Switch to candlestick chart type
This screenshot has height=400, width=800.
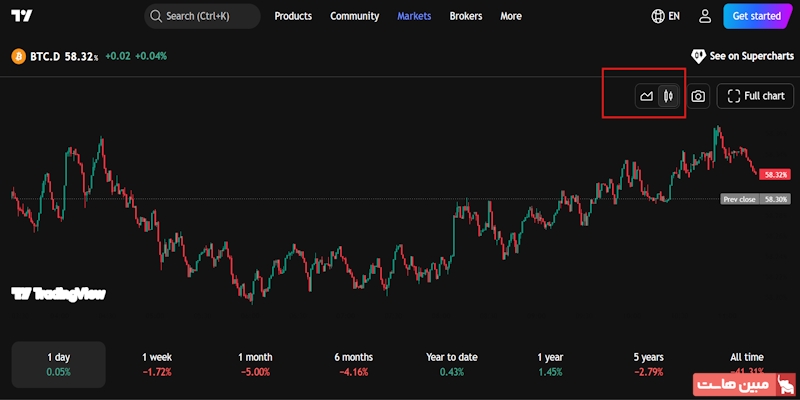click(668, 96)
